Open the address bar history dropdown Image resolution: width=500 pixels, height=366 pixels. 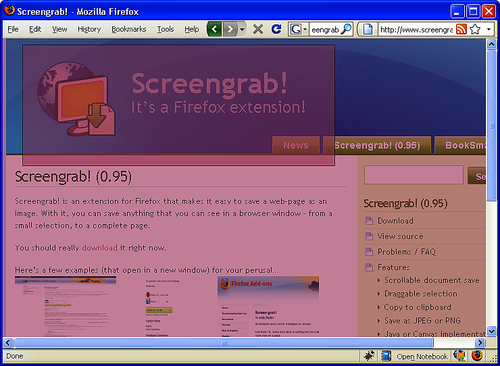pyautogui.click(x=489, y=30)
